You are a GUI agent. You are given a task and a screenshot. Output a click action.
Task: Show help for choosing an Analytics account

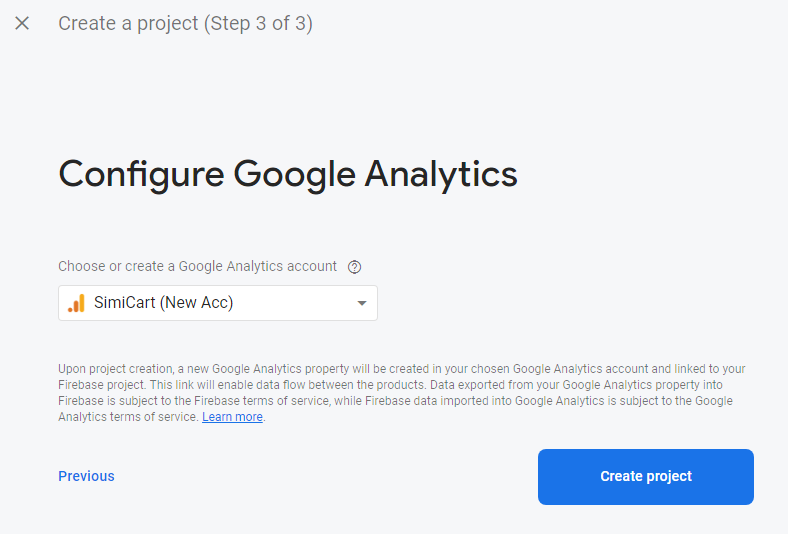[x=354, y=267]
